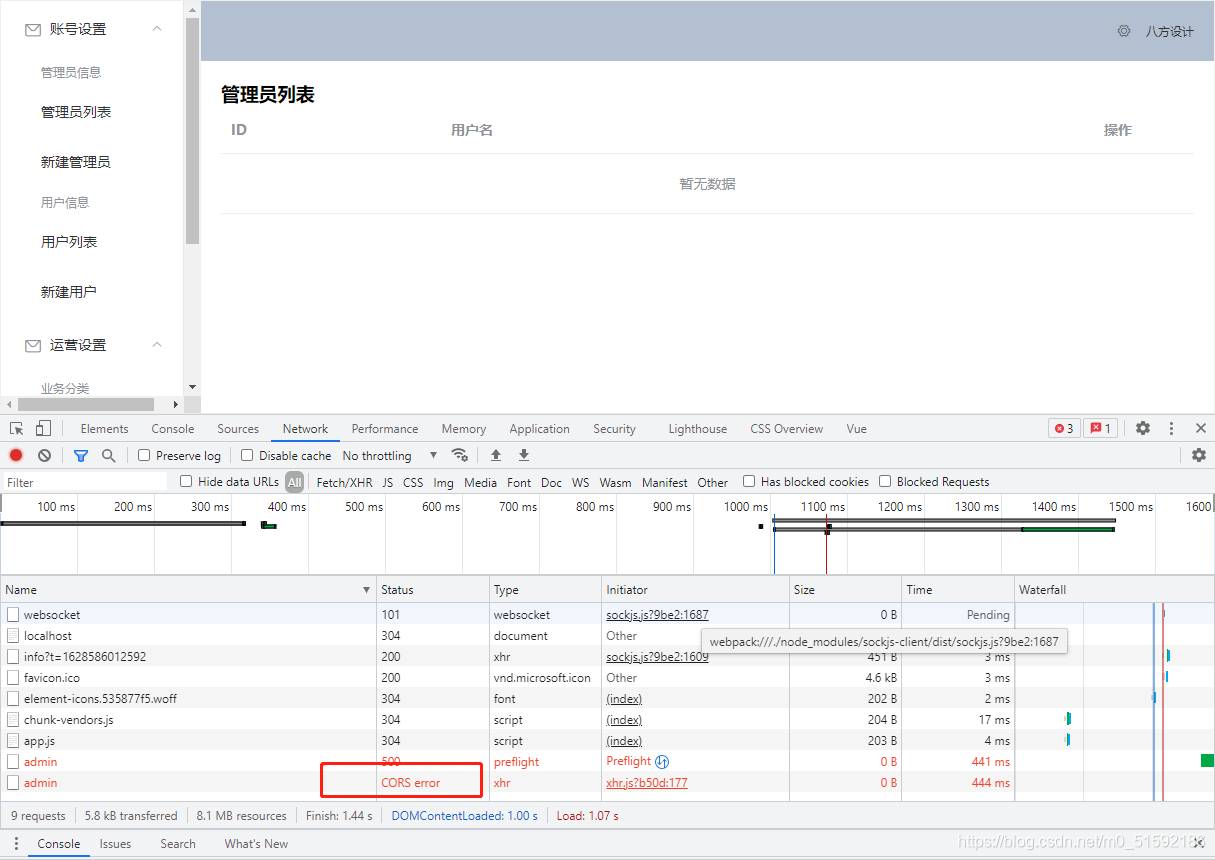Filter requests by WS type
1215x860 pixels.
[580, 482]
